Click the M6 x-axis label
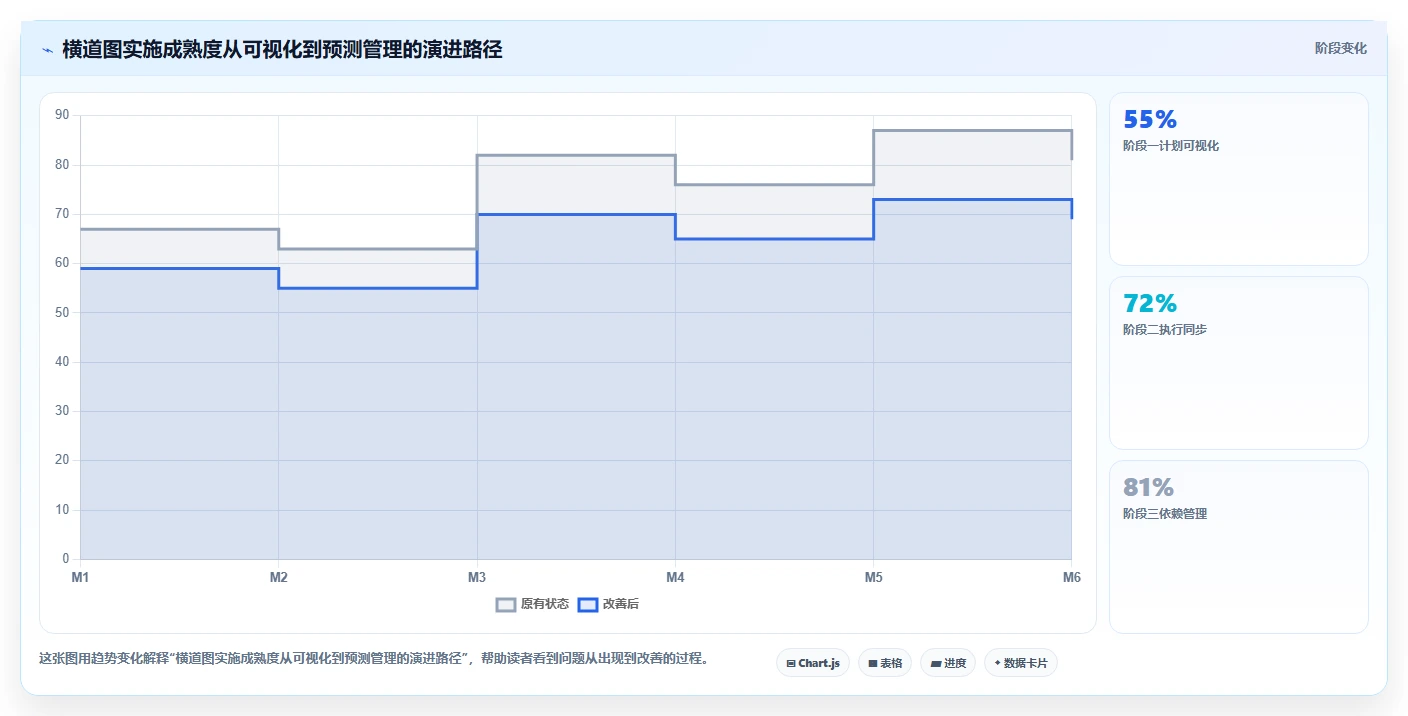The width and height of the screenshot is (1408, 716). click(x=1072, y=577)
